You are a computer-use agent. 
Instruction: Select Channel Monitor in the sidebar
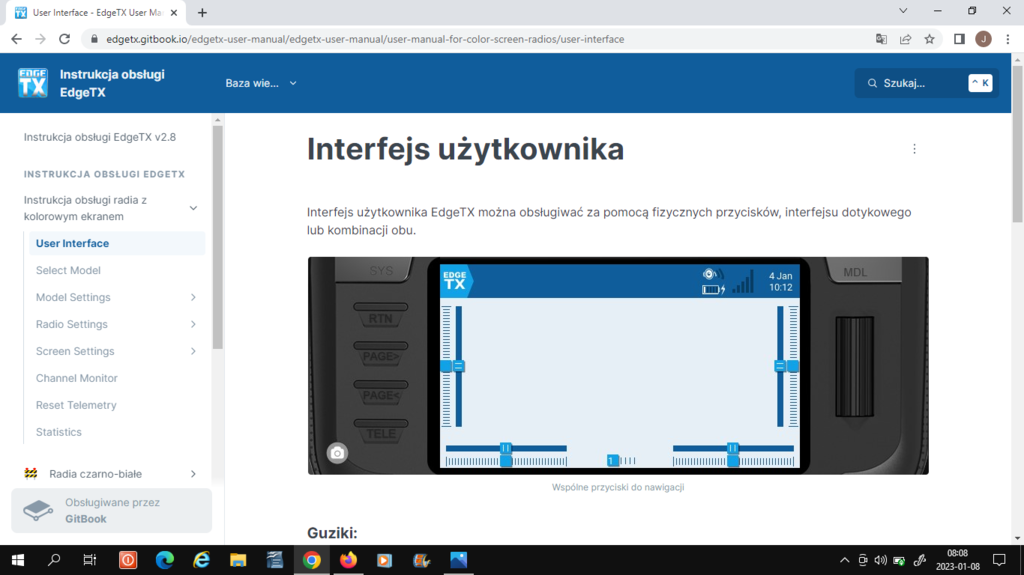pyautogui.click(x=77, y=378)
